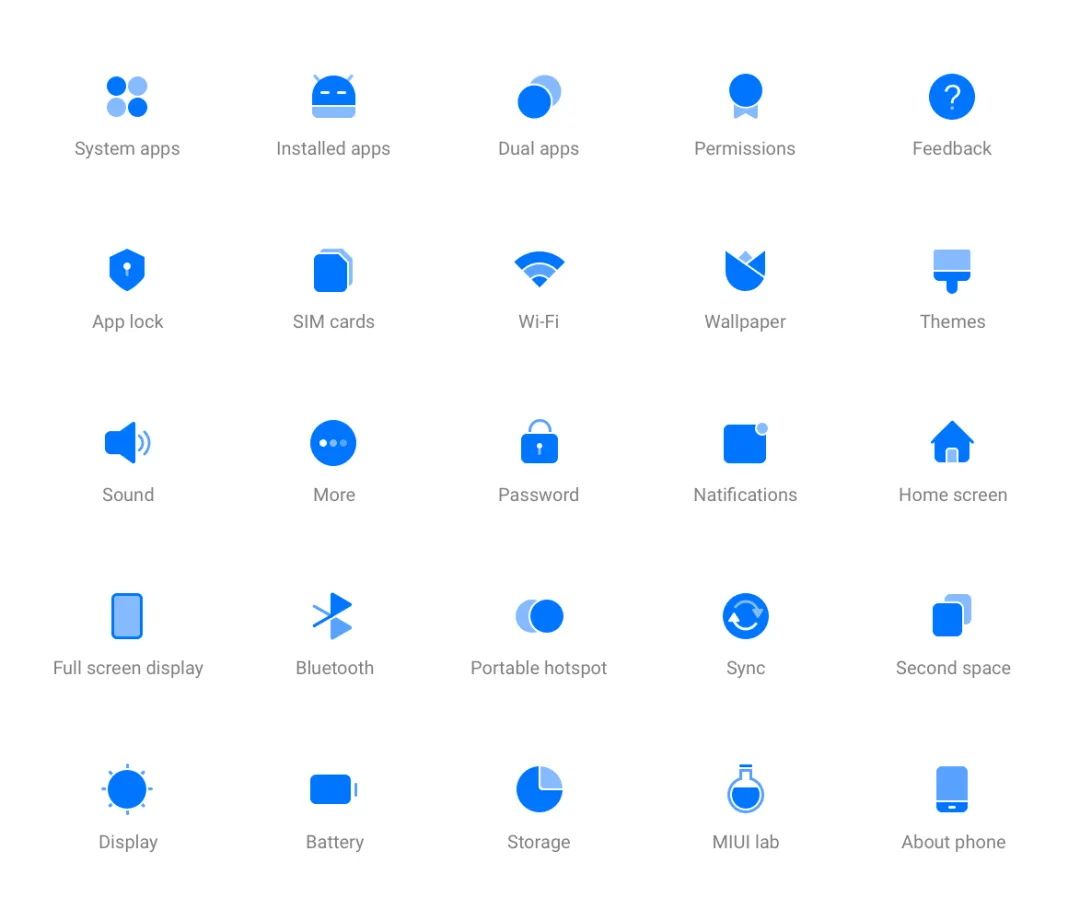
Task: Click the Sound speaker icon
Action: tap(127, 442)
